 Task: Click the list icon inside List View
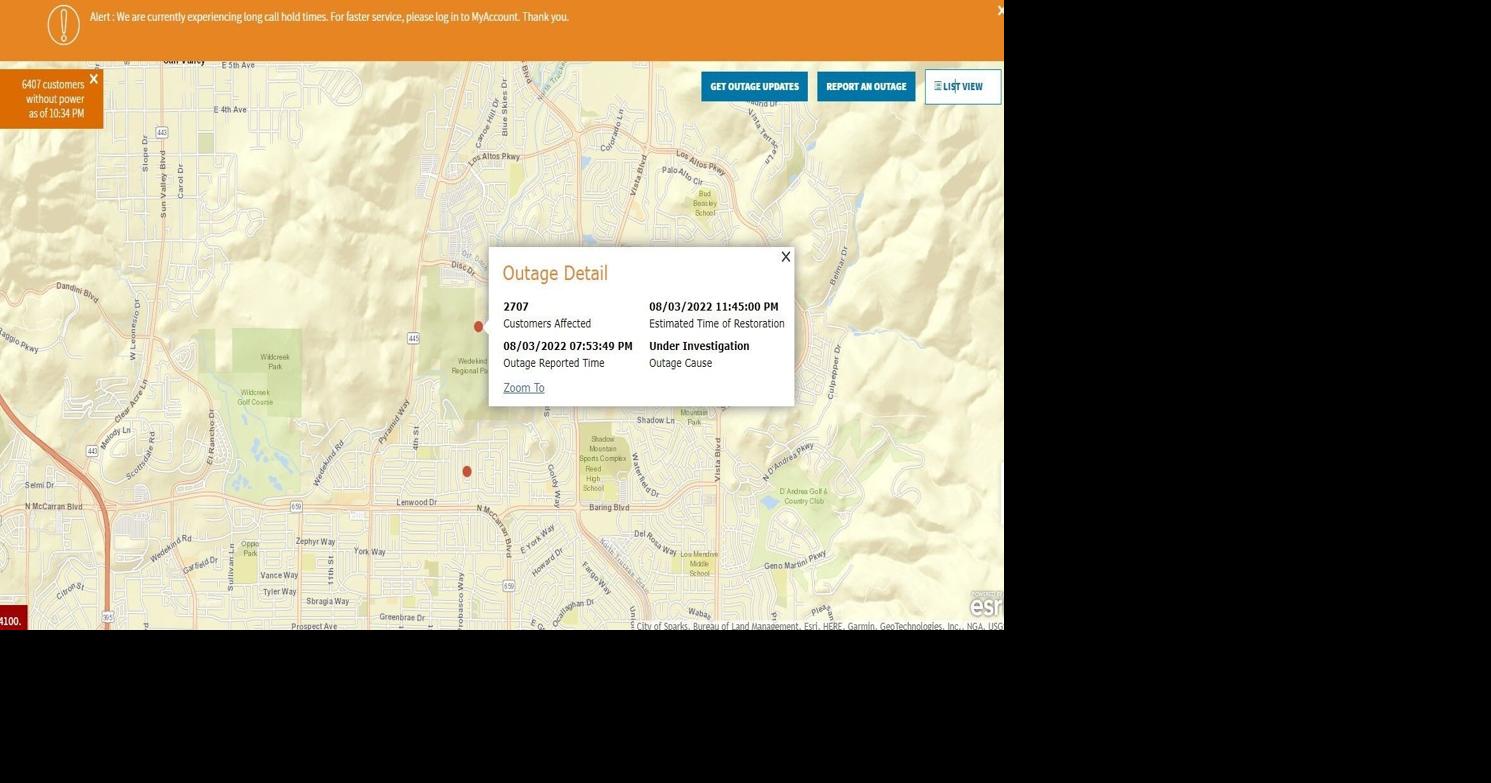[x=937, y=86]
